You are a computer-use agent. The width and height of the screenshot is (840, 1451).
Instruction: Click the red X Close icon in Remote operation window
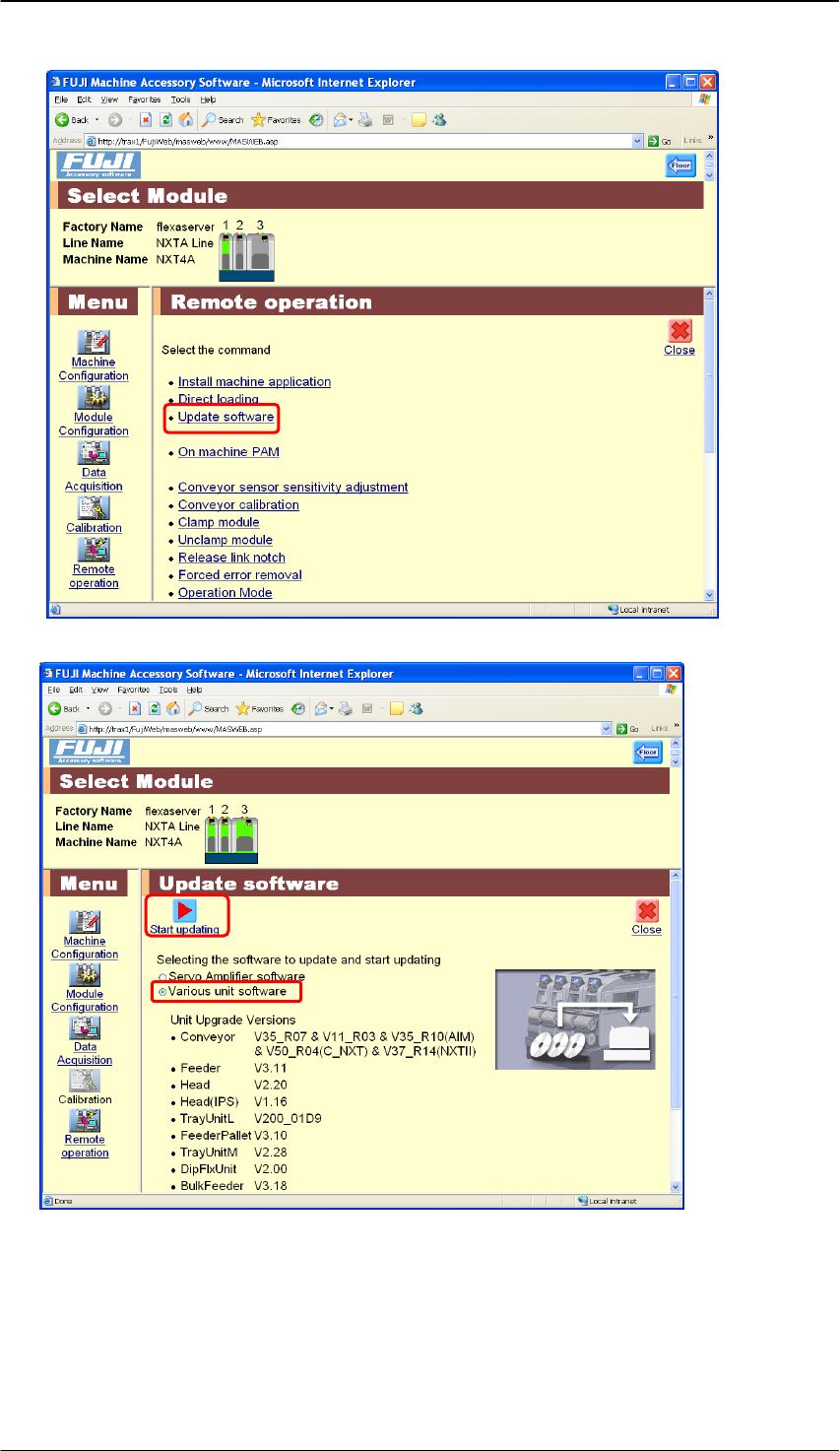tap(679, 330)
